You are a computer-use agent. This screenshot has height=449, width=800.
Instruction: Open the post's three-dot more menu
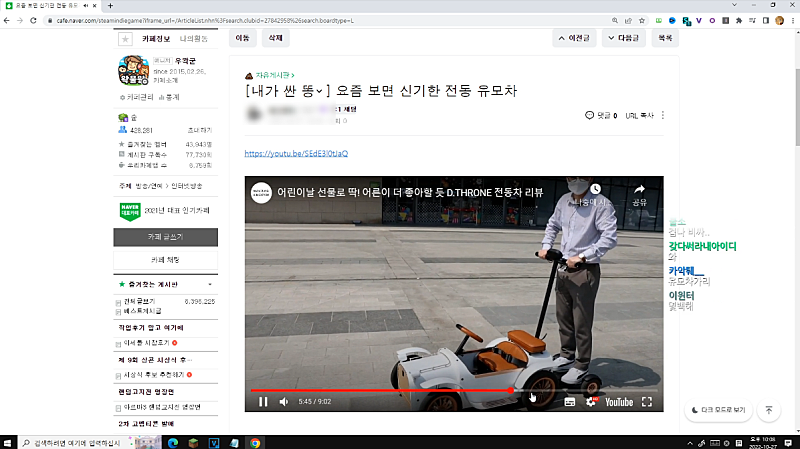663,115
